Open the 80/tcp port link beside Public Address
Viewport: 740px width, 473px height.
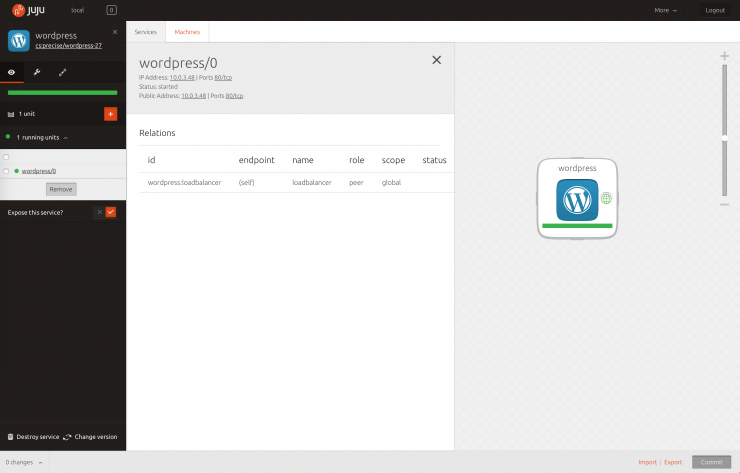tap(235, 95)
